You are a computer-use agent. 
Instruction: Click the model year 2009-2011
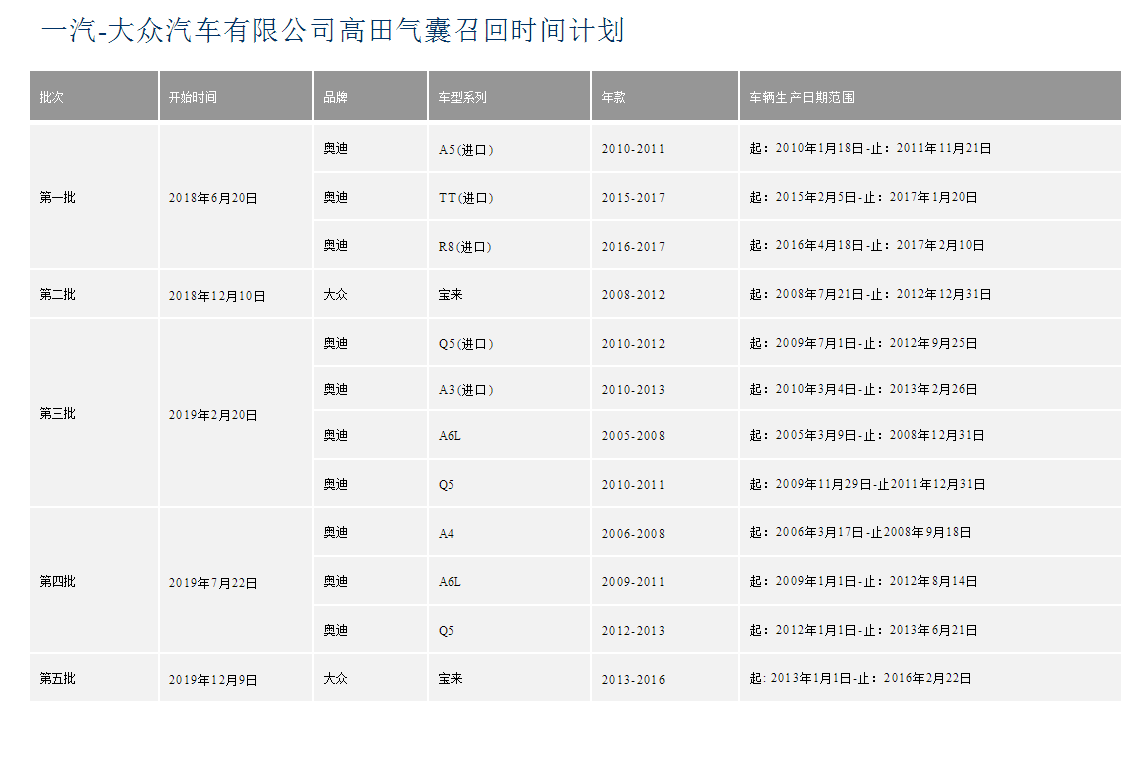point(633,582)
